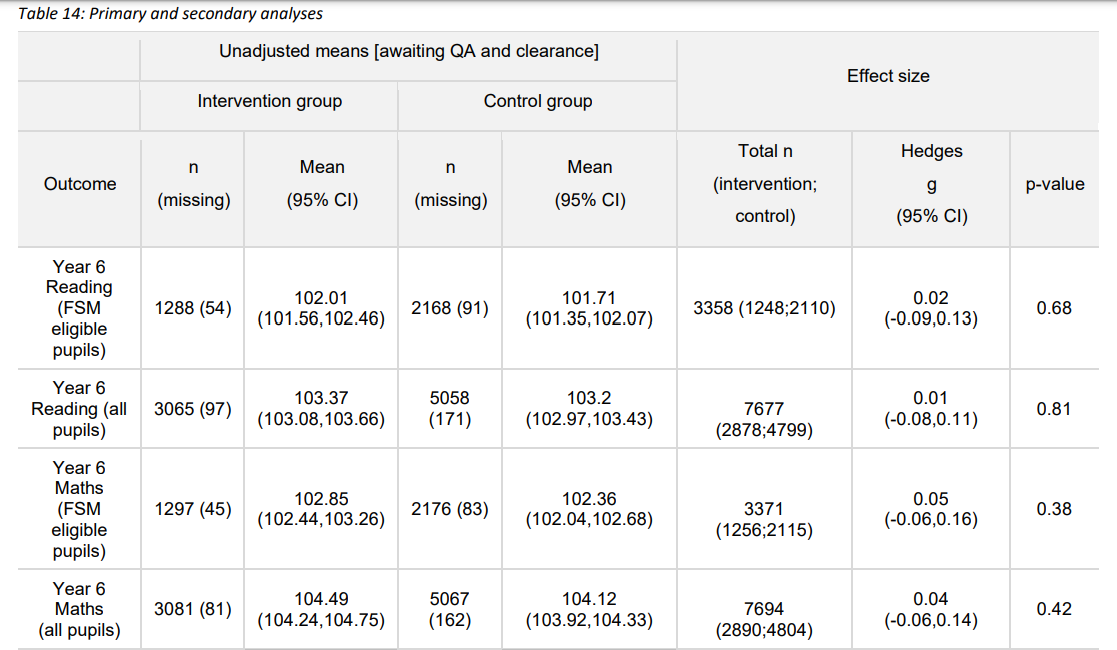Select the 'p-value' column header
Screen dimensions: 1117x650
1055,184
